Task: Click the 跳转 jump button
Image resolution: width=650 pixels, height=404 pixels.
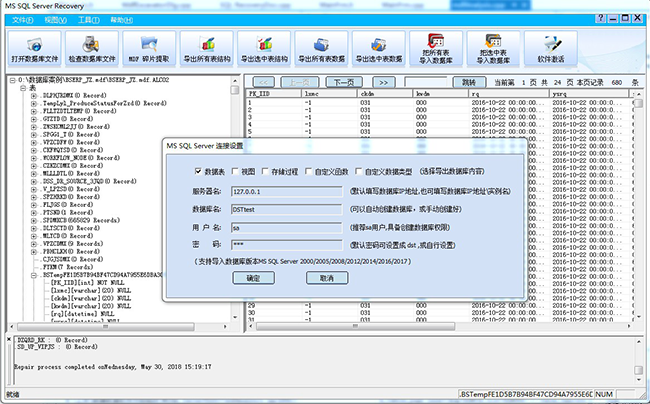Action: click(x=469, y=82)
